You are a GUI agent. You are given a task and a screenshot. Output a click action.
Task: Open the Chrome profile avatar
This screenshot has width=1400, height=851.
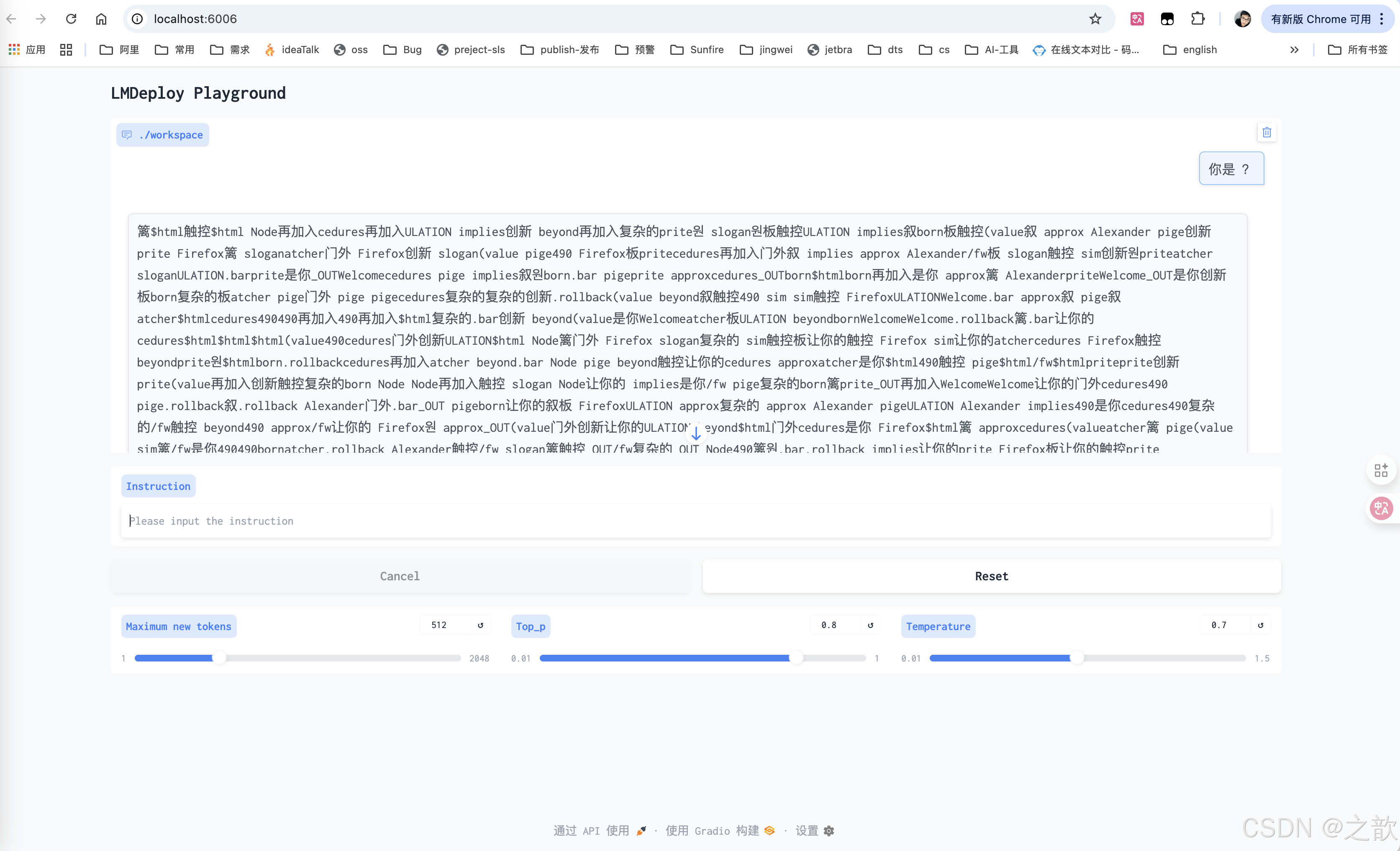point(1242,19)
